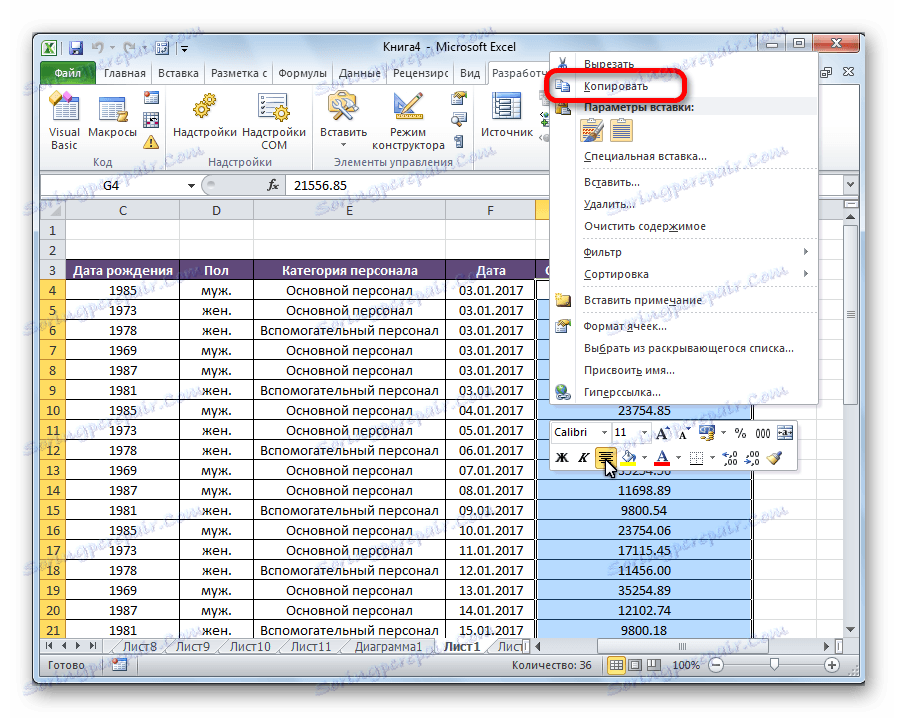Open the Visual Basic editor
This screenshot has width=897, height=718.
(x=63, y=121)
